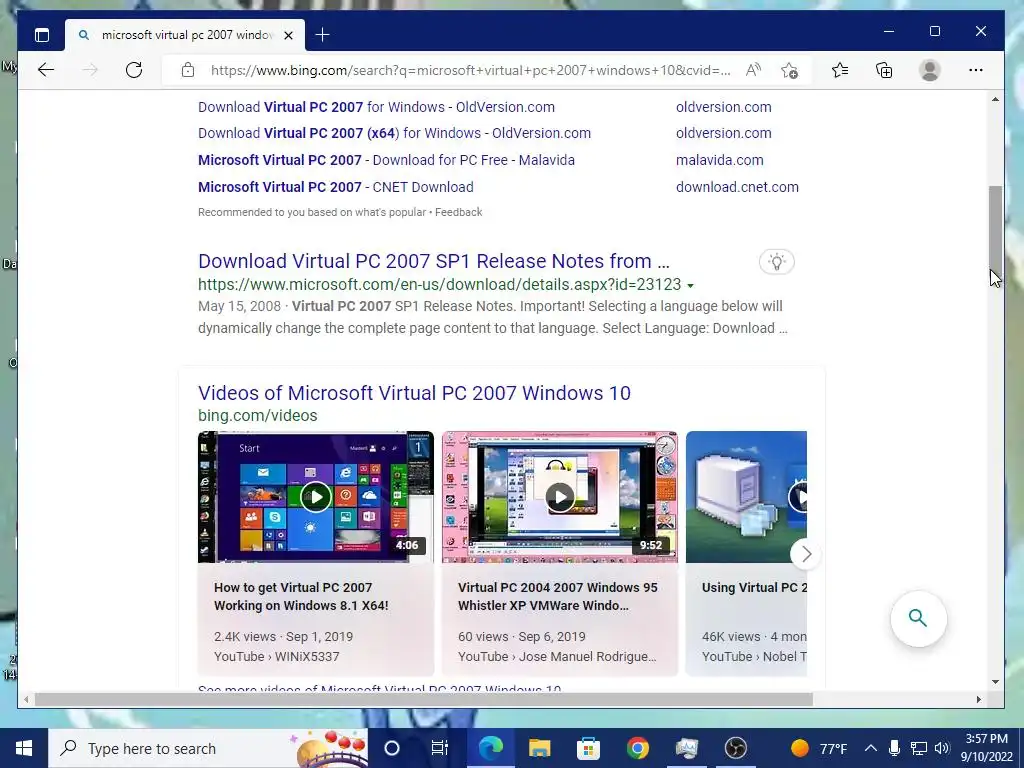This screenshot has width=1024, height=768.
Task: Close the microsoft virtual pc 2007 tab
Action: [x=288, y=35]
